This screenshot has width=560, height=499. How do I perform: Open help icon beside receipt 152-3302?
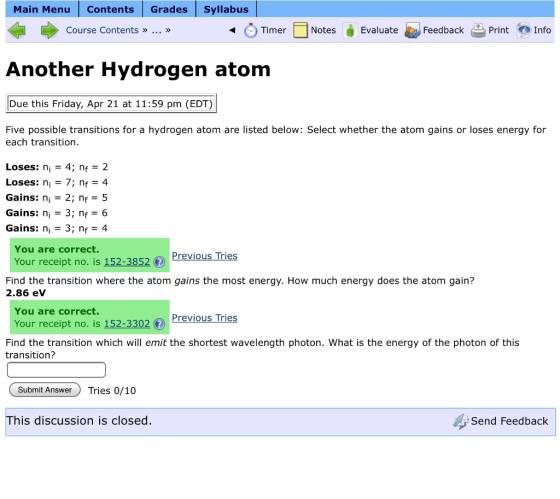[159, 324]
